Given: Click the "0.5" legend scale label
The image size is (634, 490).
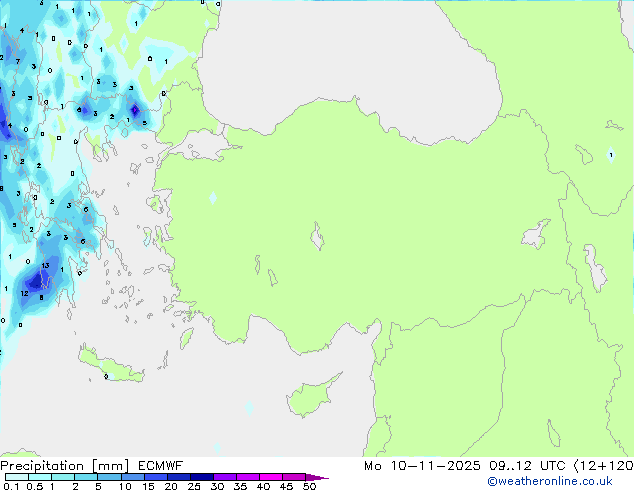Looking at the screenshot, I should pos(34,486).
